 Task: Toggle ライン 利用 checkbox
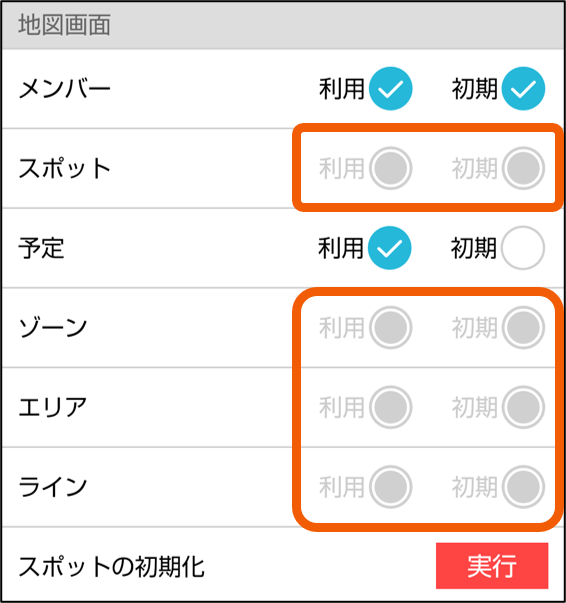[x=390, y=486]
